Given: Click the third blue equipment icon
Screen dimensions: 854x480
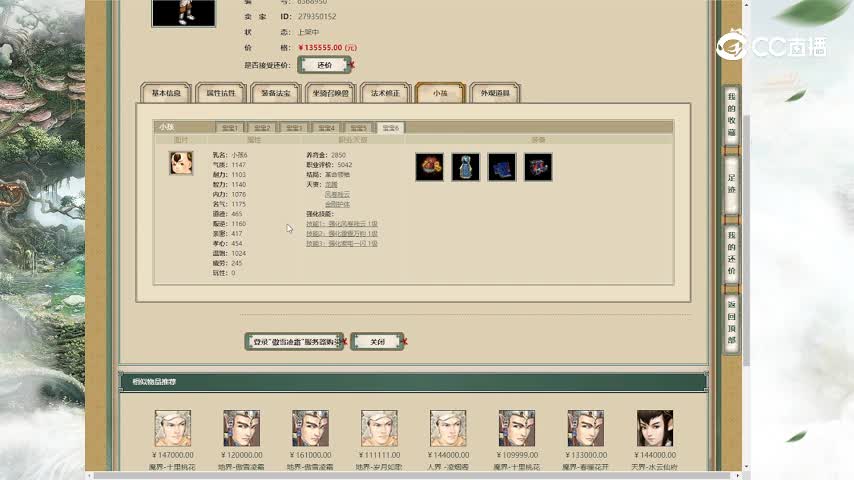Looking at the screenshot, I should tap(502, 167).
